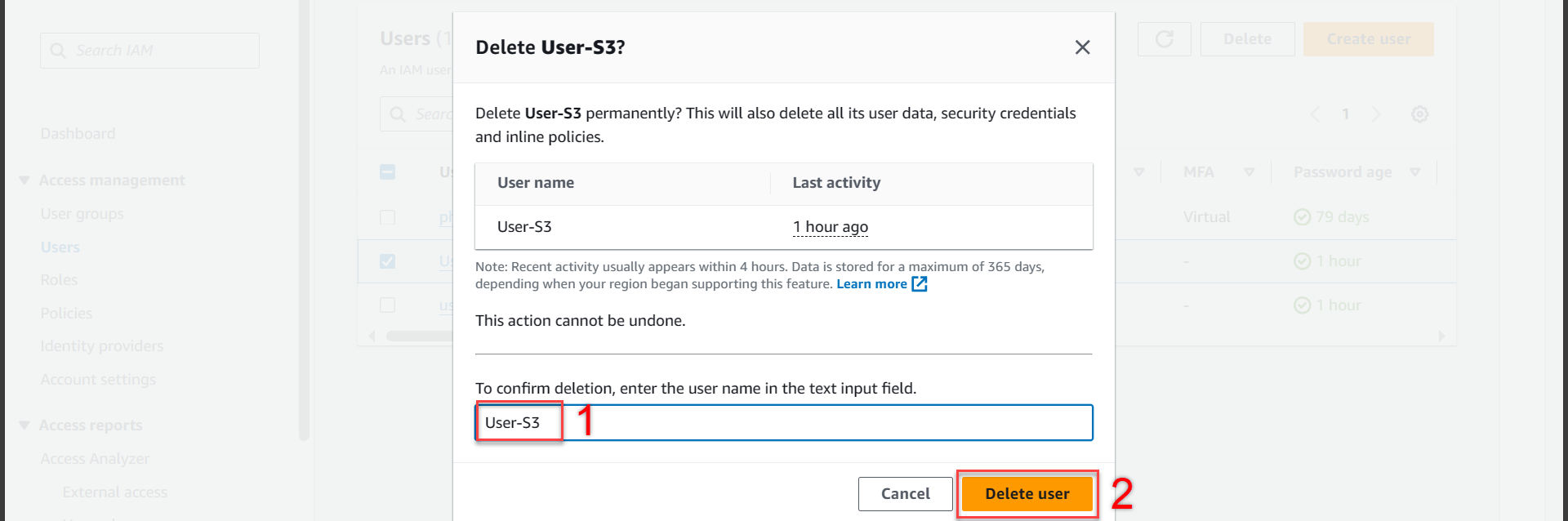Toggle the select-all checkbox in the users table header
The height and width of the screenshot is (521, 1568).
point(388,172)
